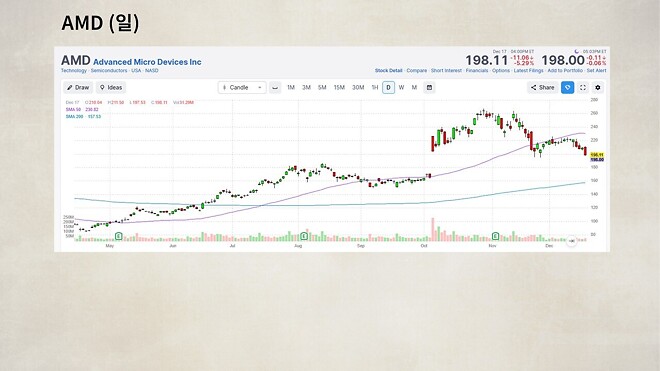
Task: Open the Financials link
Action: click(x=477, y=71)
